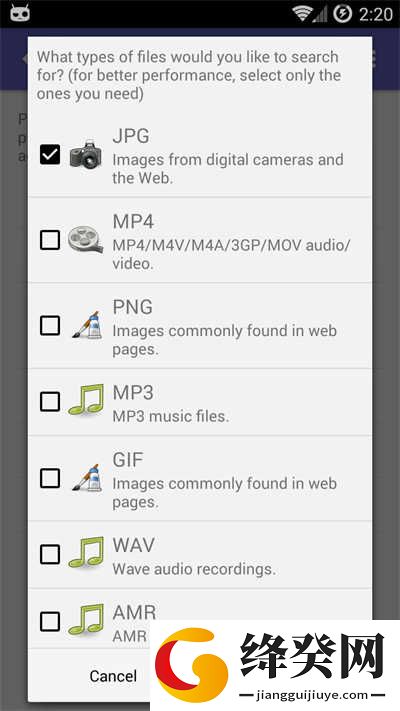Tap the clock showing 2:20
The width and height of the screenshot is (400, 711).
click(376, 14)
